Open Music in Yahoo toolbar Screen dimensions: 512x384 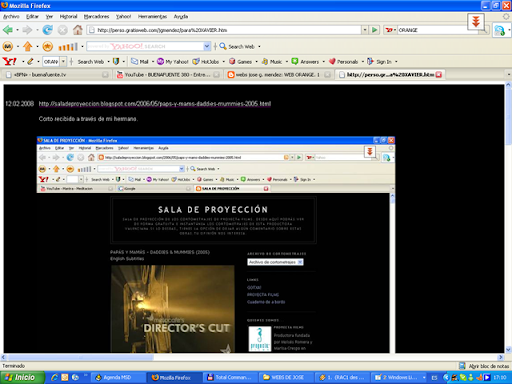click(x=272, y=62)
